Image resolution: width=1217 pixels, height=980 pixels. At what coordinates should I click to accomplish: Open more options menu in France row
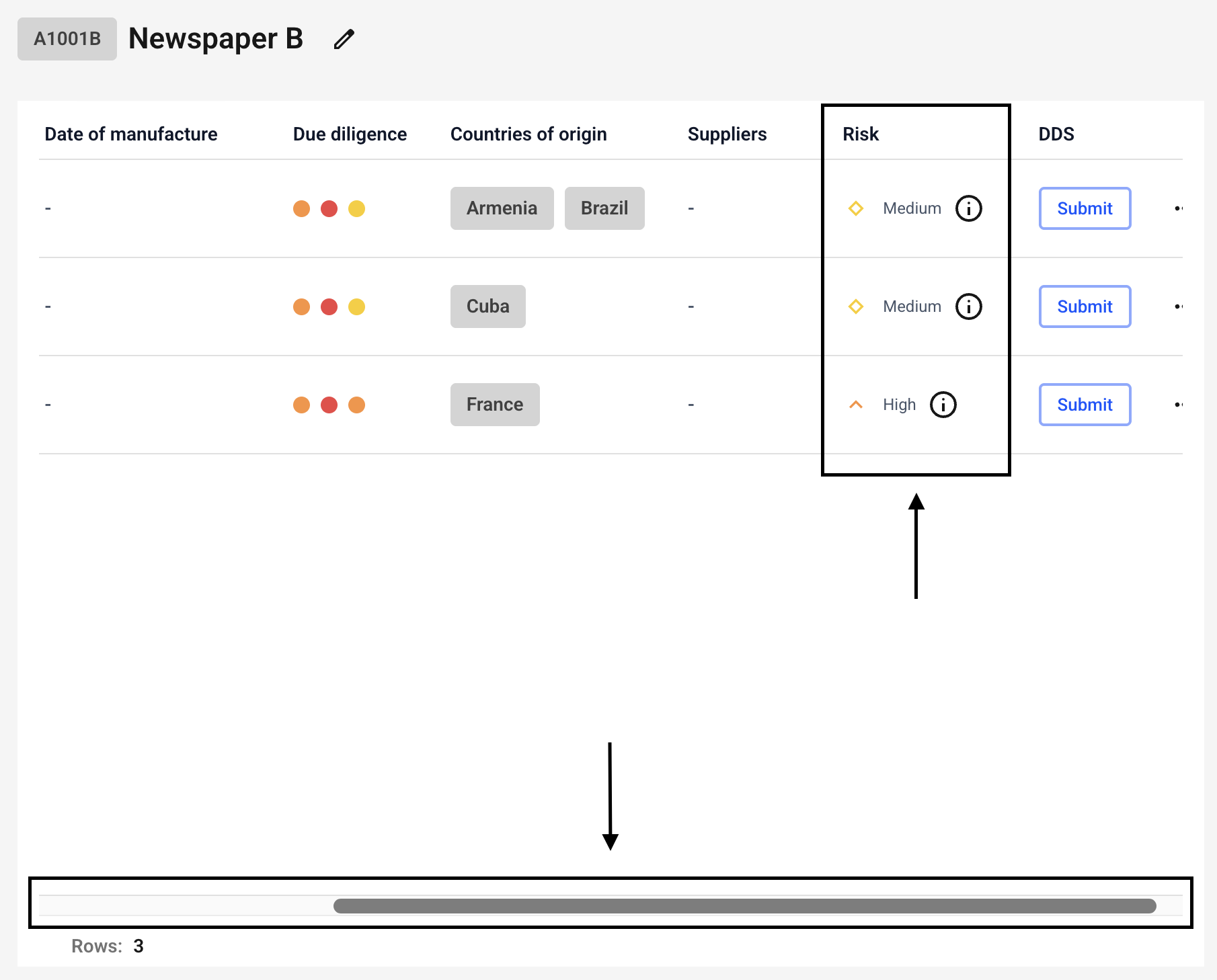tap(1177, 405)
